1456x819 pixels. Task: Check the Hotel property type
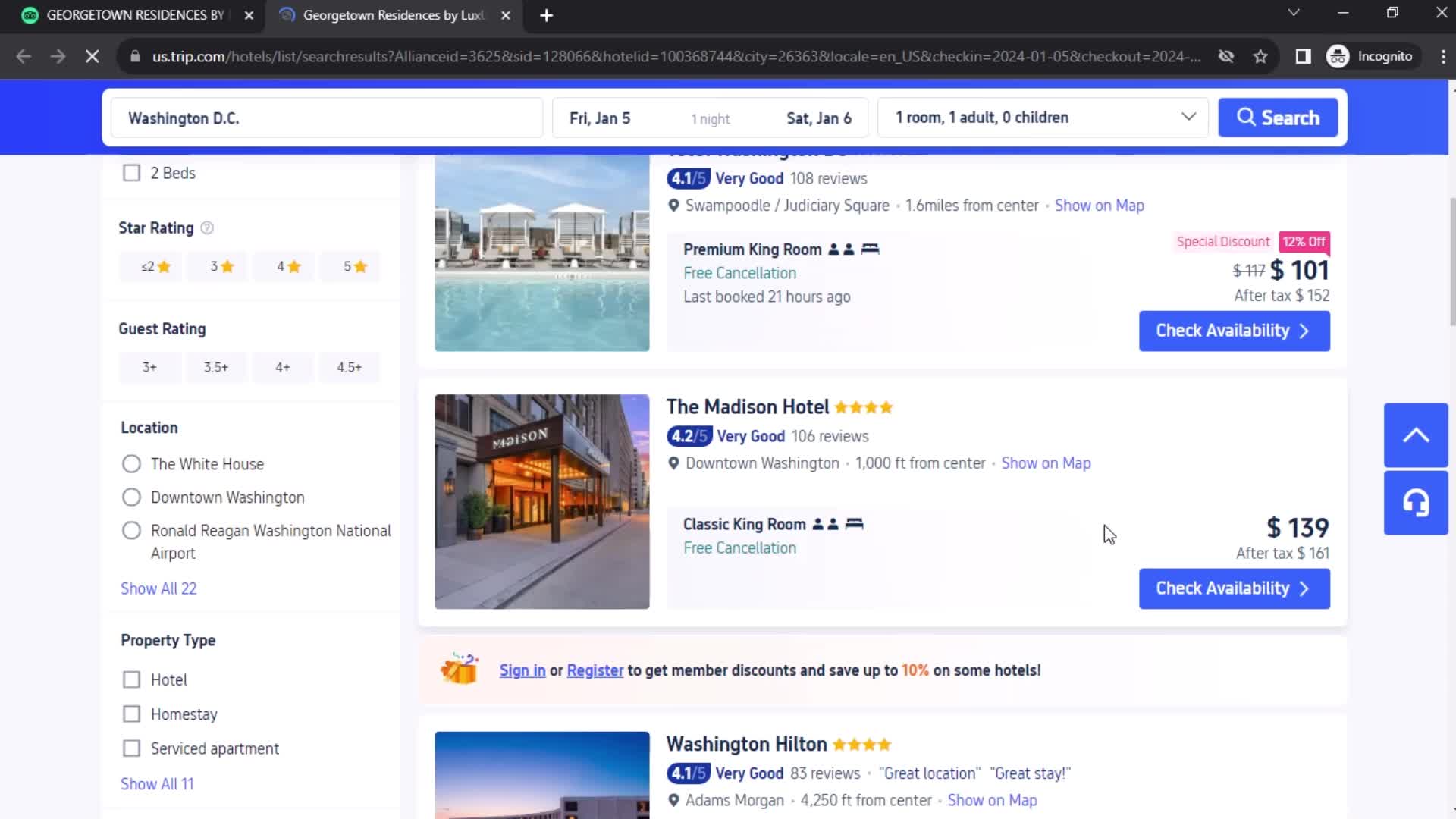131,679
